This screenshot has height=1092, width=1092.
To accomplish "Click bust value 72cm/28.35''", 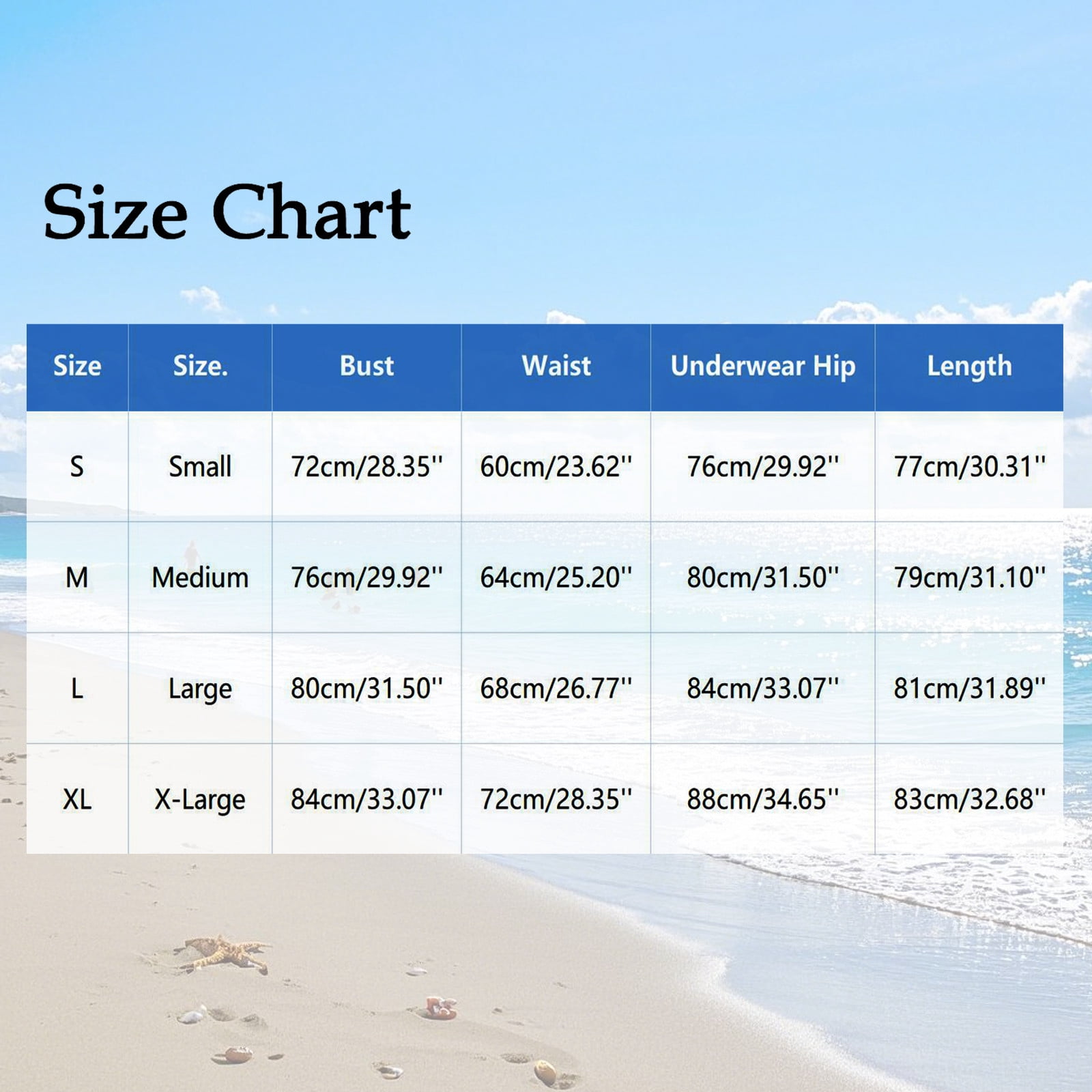I will point(367,467).
